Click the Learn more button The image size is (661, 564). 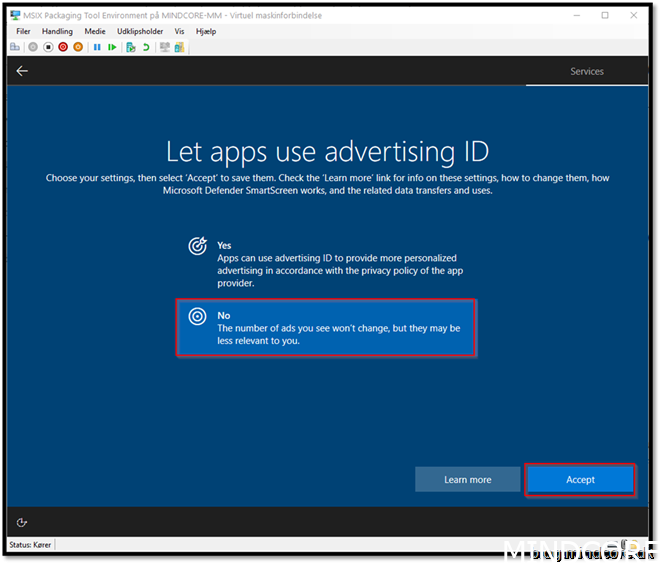(467, 480)
